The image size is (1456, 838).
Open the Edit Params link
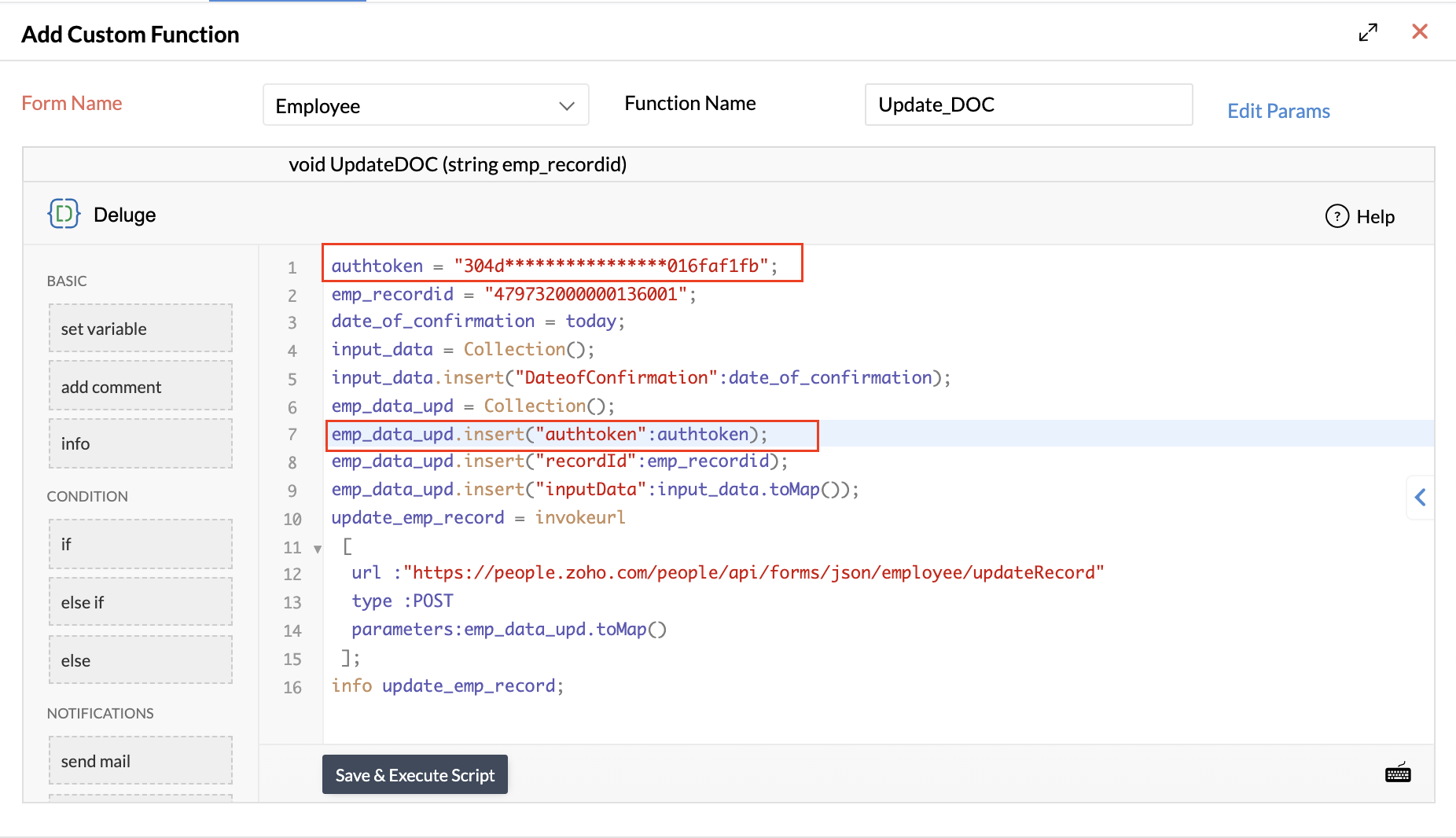(1278, 111)
